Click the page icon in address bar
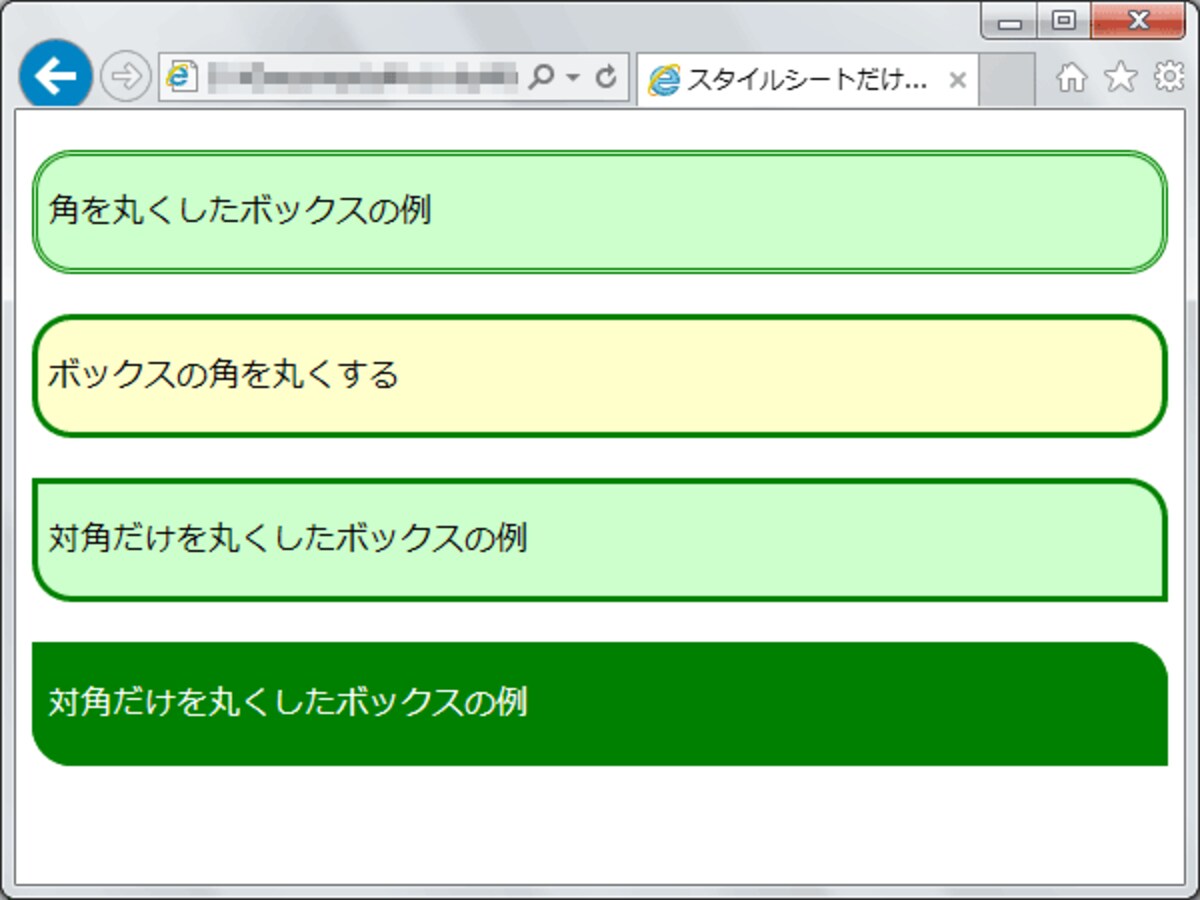Image resolution: width=1200 pixels, height=900 pixels. 181,77
